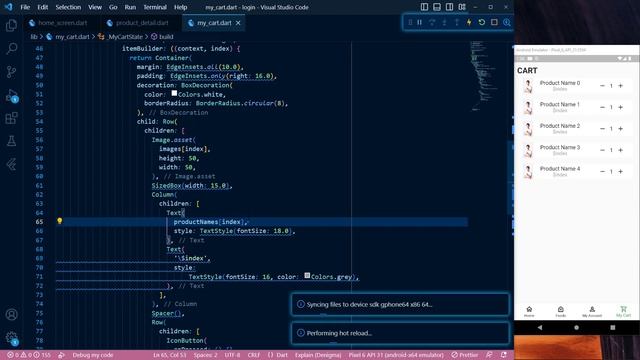Decrease quantity of Product Name 3
640x360 pixels.
(602, 150)
